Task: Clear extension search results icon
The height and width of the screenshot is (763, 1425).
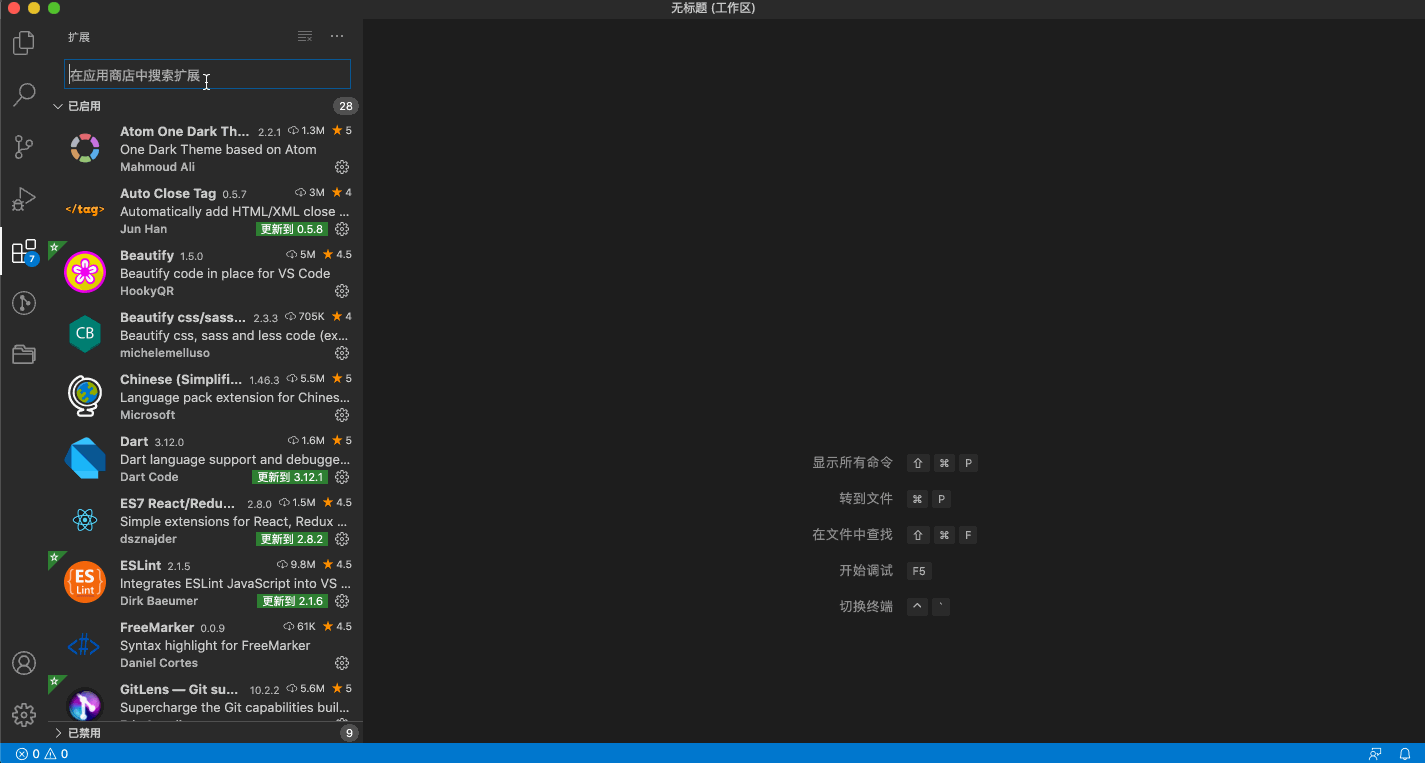Action: pos(305,36)
